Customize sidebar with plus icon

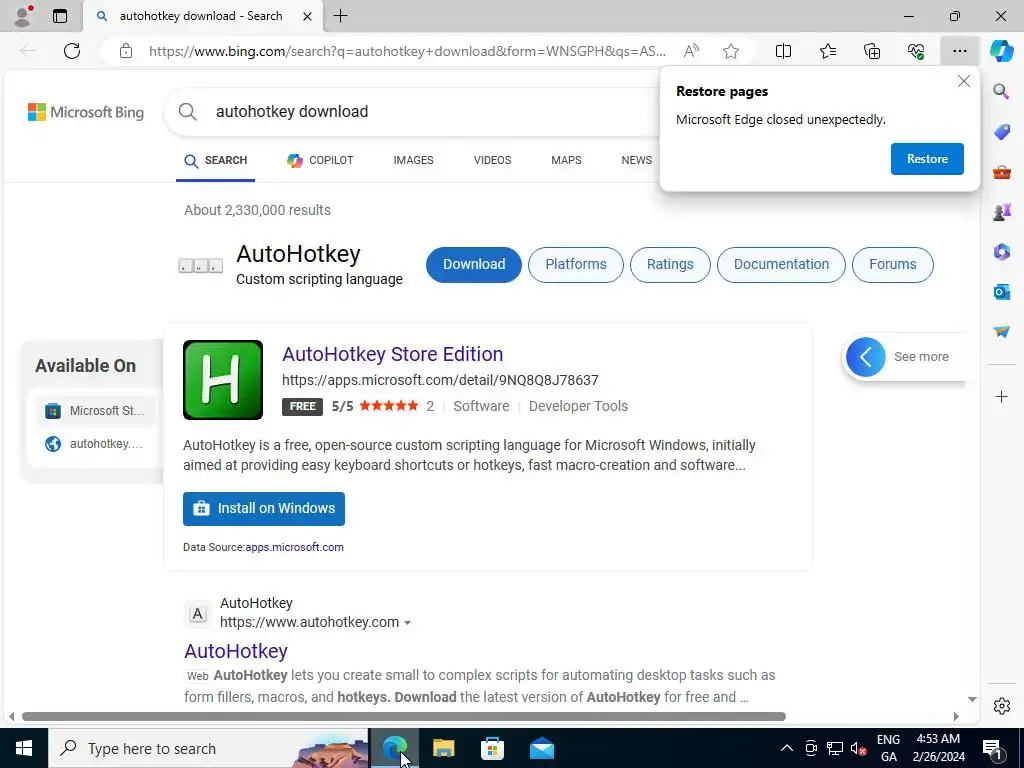coord(1001,396)
